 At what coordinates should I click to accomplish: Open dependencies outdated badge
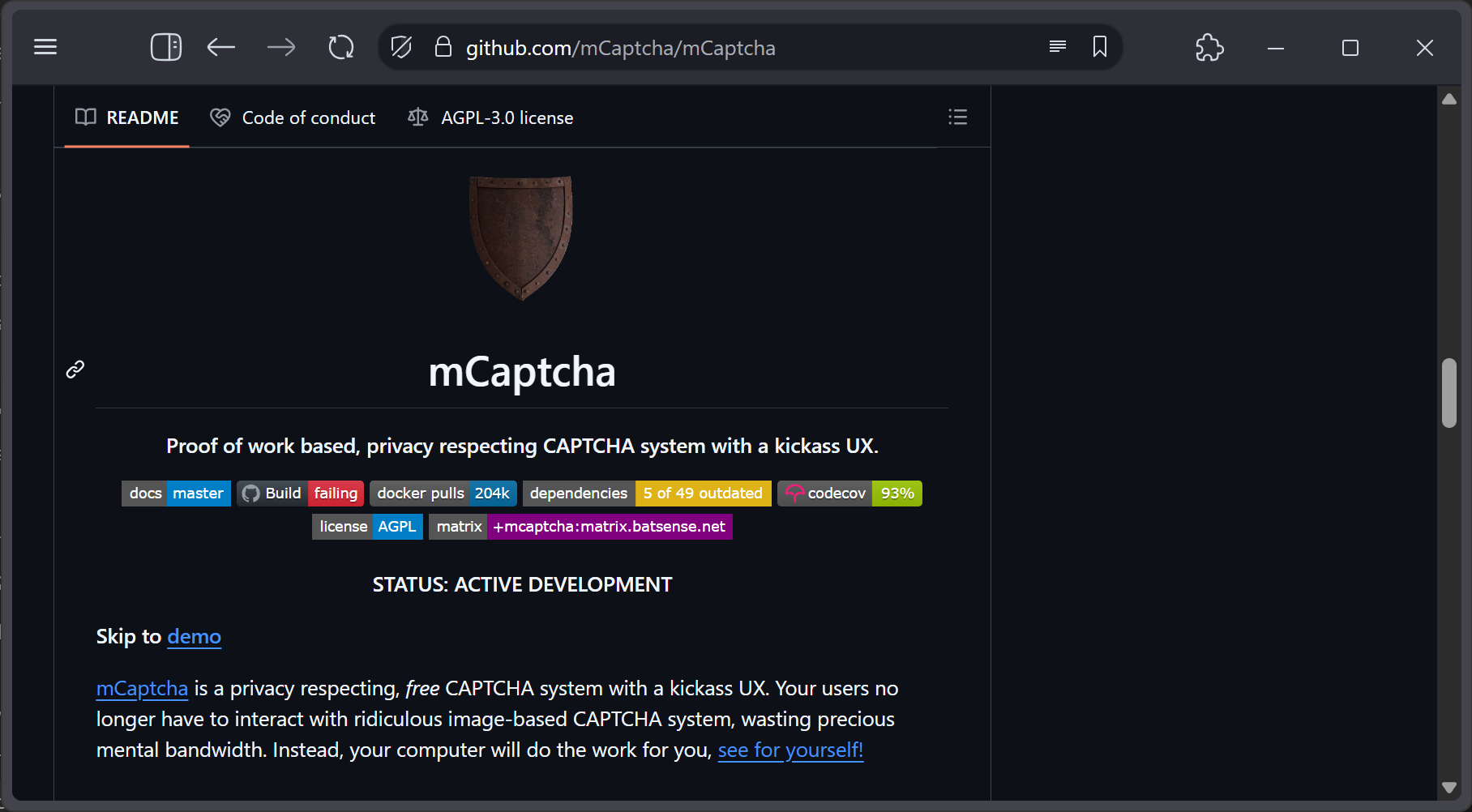pyautogui.click(x=647, y=494)
